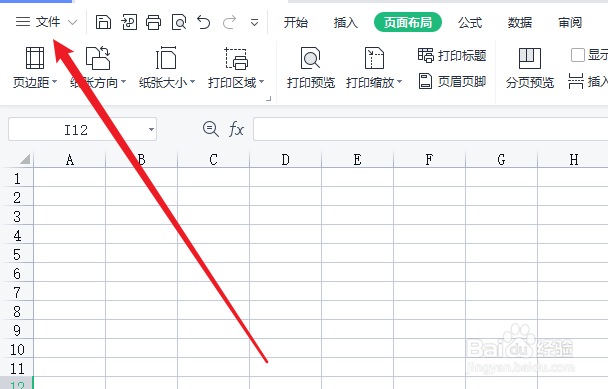
Task: Select row 2 header
Action: tap(17, 197)
